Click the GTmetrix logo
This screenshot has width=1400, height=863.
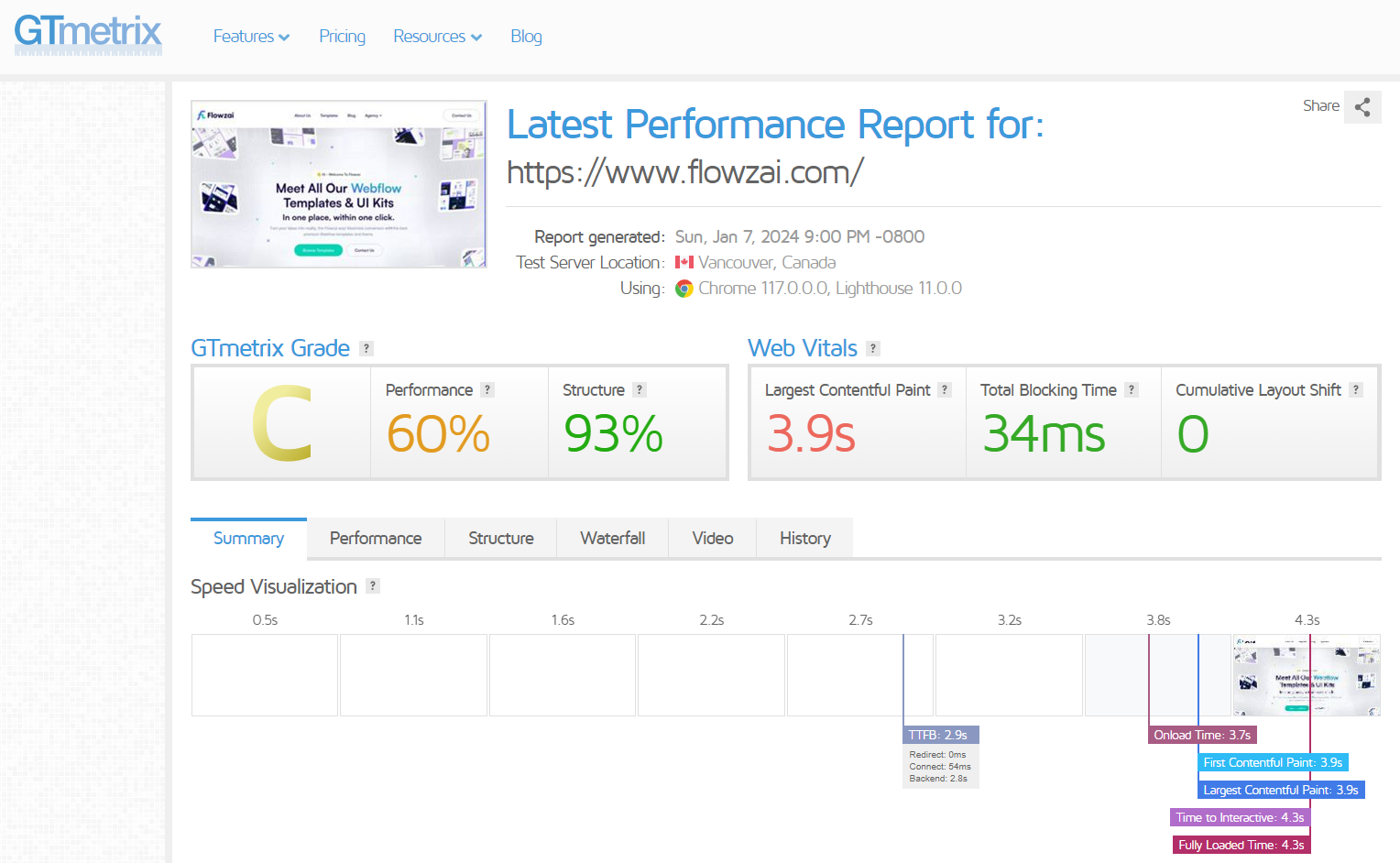pos(88,34)
